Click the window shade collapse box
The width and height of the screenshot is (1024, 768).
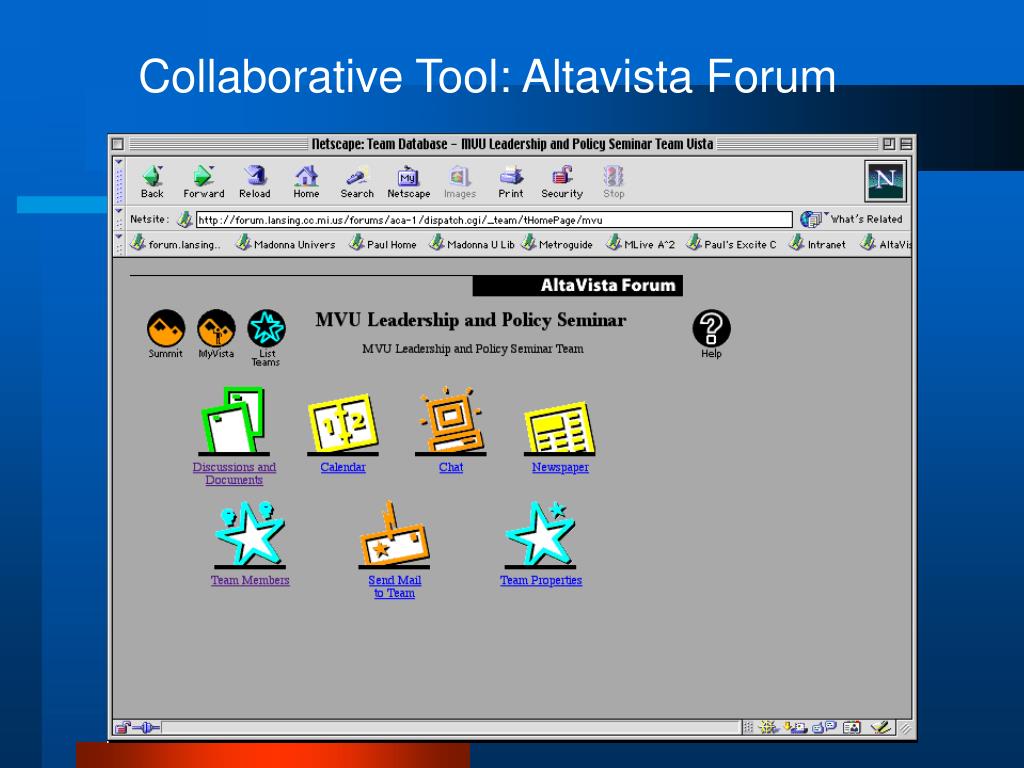906,144
